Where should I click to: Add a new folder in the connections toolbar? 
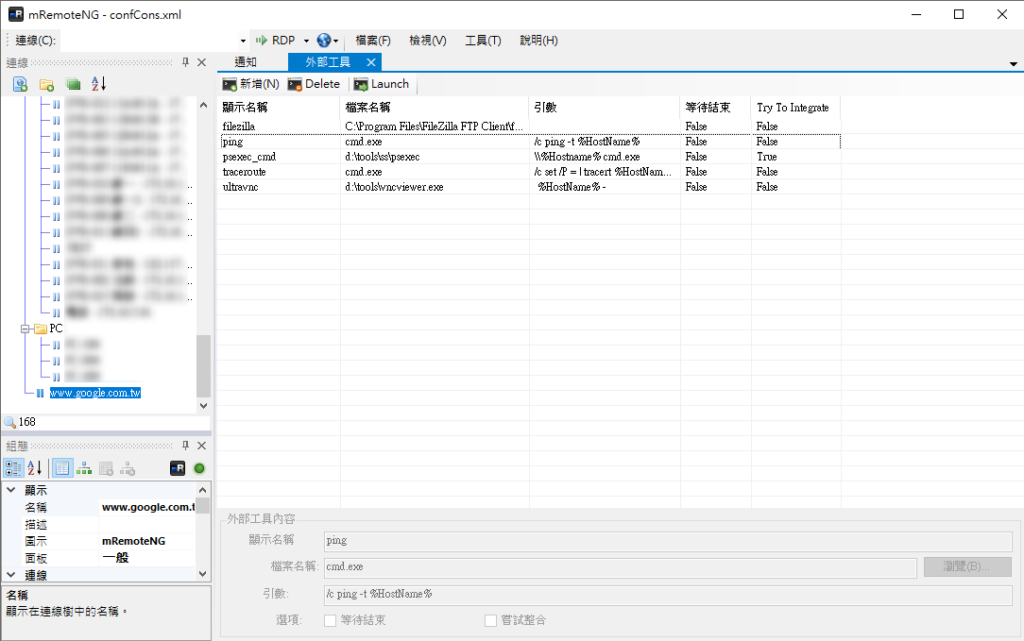[46, 84]
